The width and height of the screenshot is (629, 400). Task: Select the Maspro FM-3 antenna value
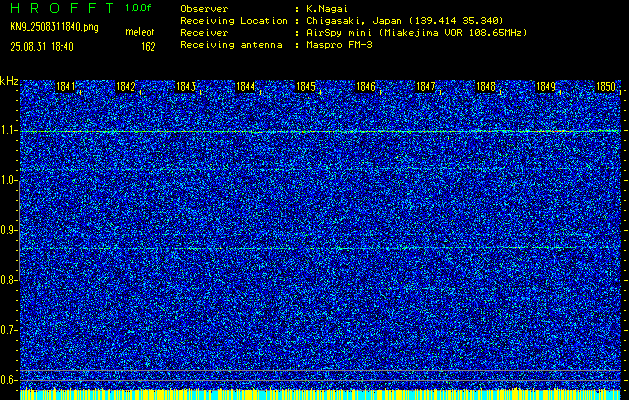coord(339,45)
